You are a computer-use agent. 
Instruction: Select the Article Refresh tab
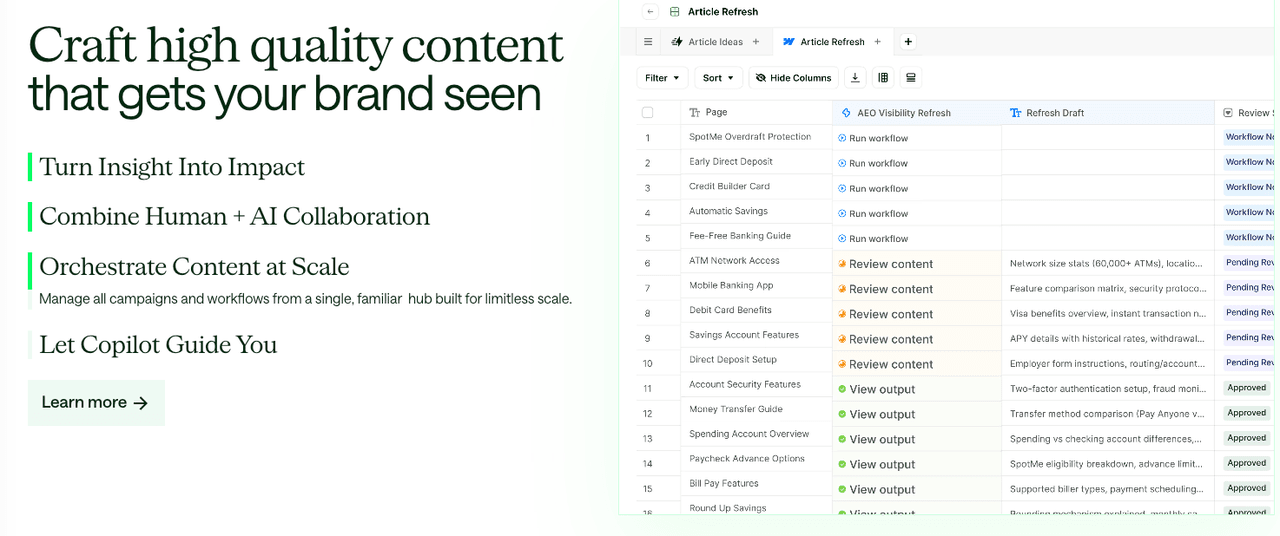tap(832, 42)
